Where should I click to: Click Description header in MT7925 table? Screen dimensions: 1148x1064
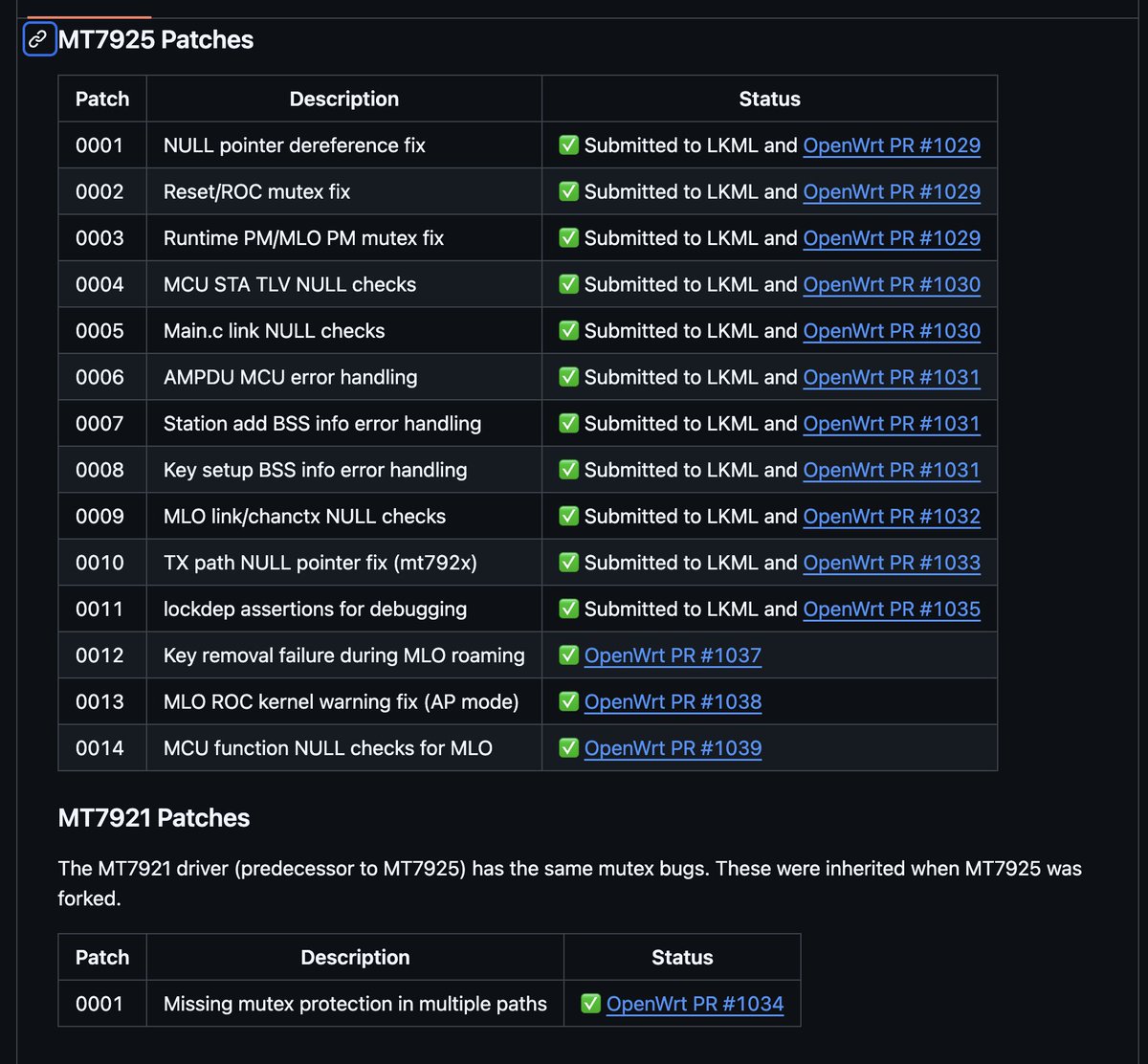(344, 99)
